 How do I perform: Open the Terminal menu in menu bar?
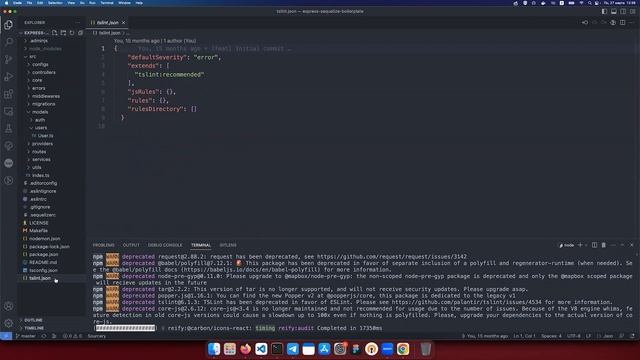pyautogui.click(x=107, y=3)
